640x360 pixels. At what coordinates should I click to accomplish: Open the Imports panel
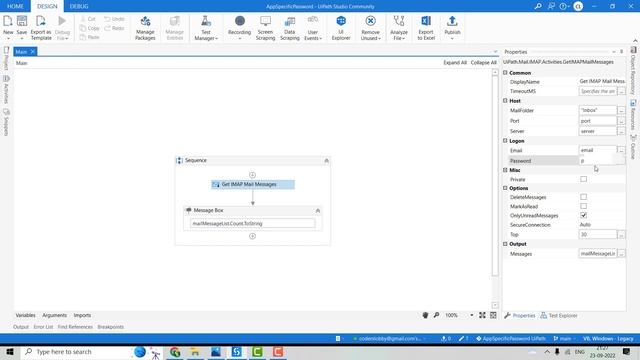click(82, 315)
